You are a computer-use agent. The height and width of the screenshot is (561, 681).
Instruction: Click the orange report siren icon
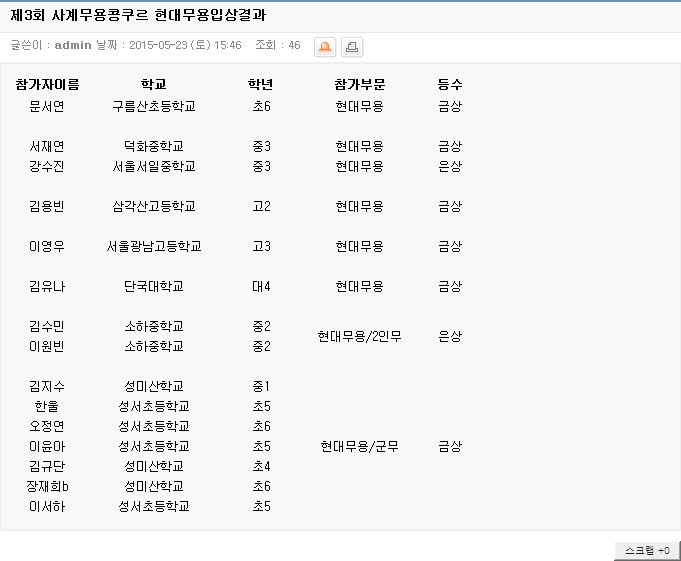[x=325, y=47]
